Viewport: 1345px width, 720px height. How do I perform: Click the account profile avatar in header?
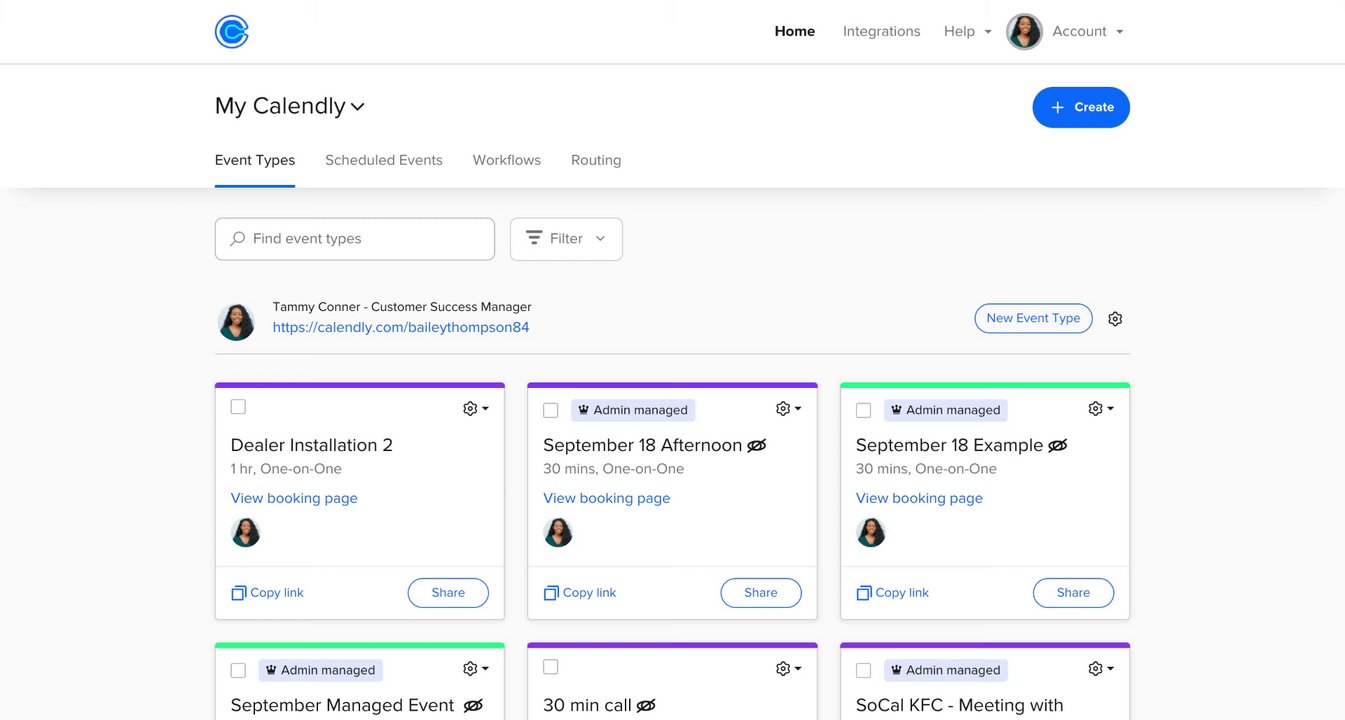click(1024, 32)
